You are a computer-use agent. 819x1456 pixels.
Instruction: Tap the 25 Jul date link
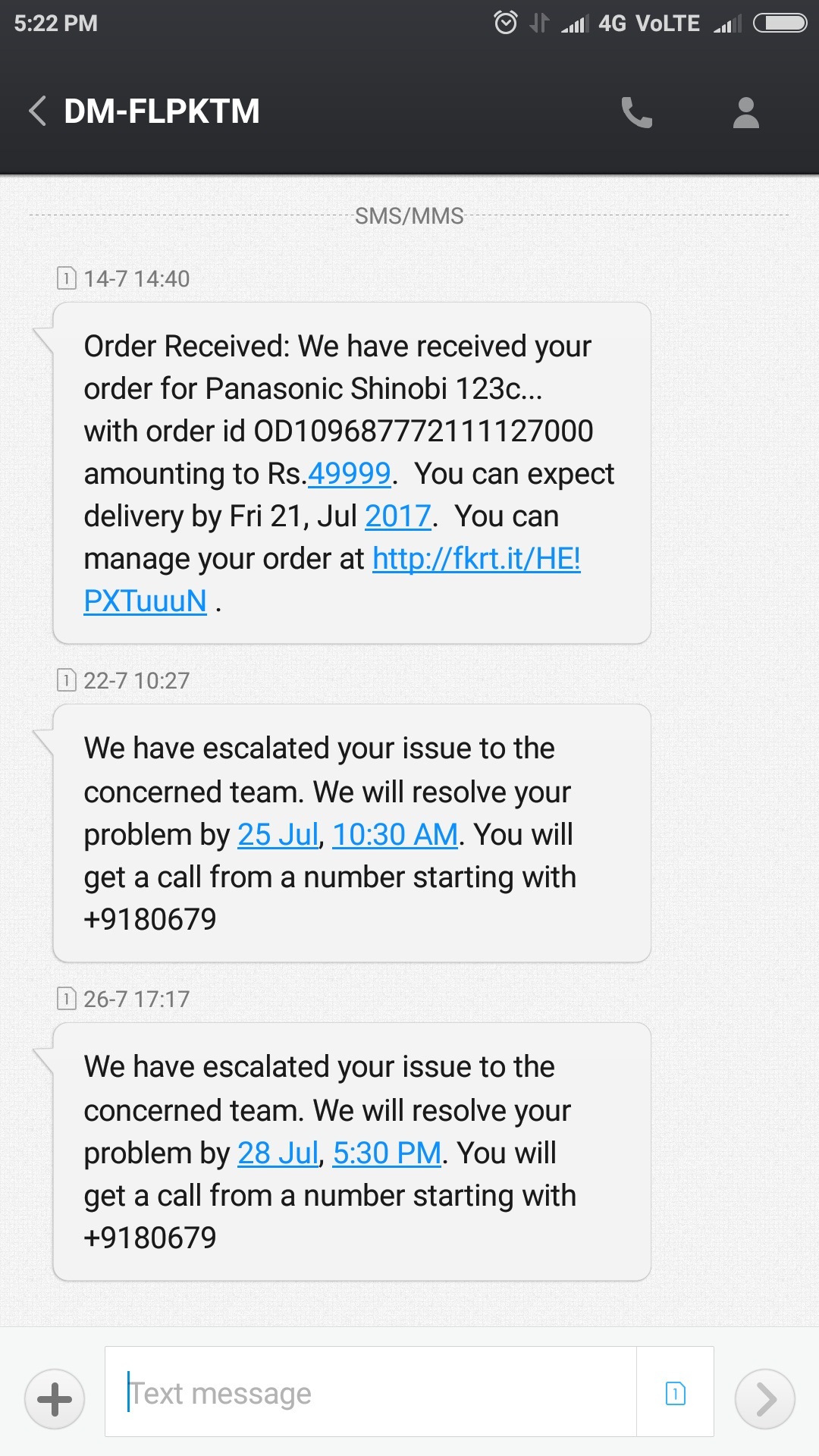point(278,835)
